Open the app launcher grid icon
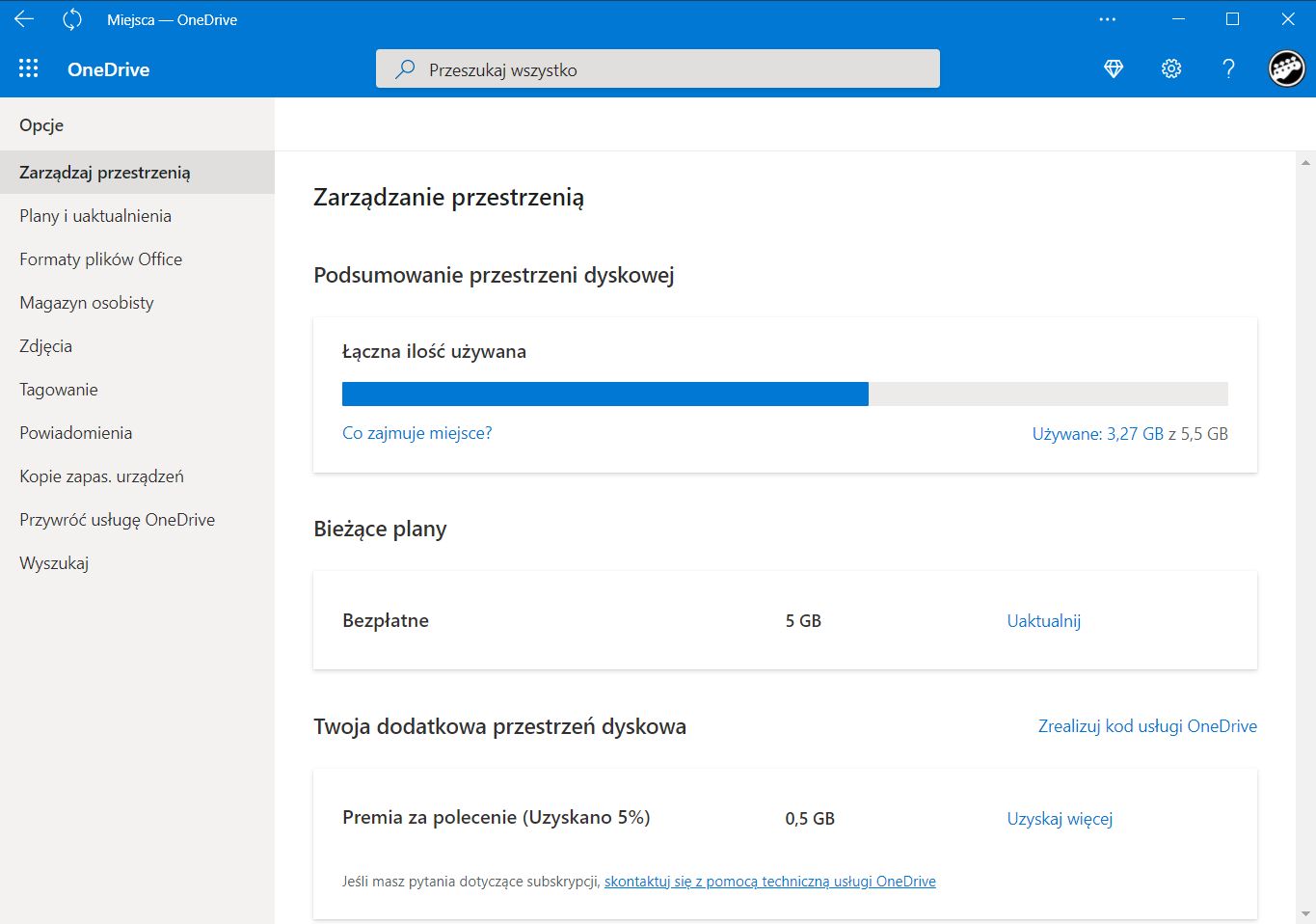 click(28, 68)
